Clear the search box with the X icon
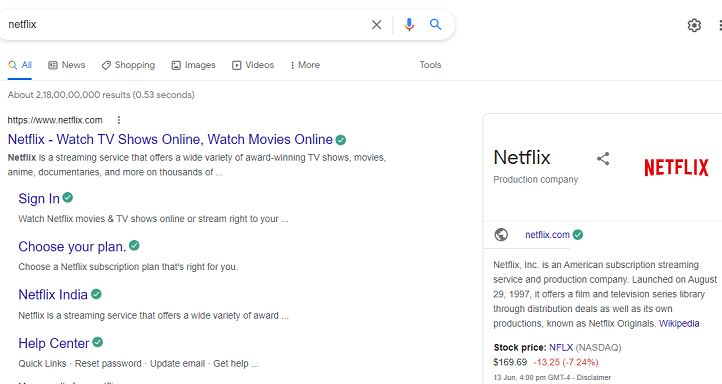Image resolution: width=722 pixels, height=384 pixels. click(376, 24)
